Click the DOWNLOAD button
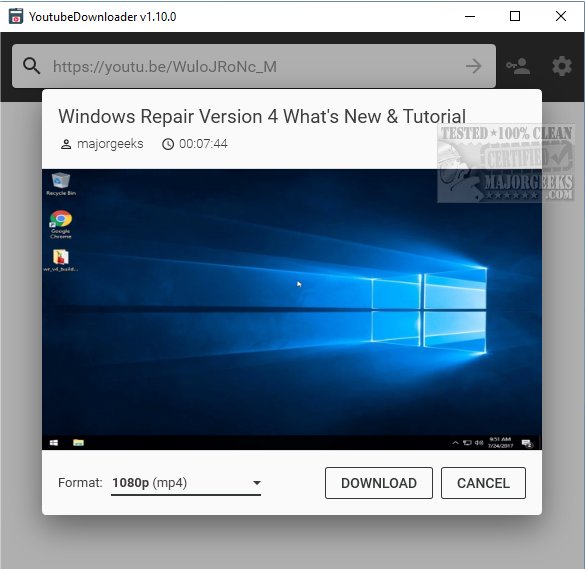Screen dimensions: 585x569 click(379, 483)
